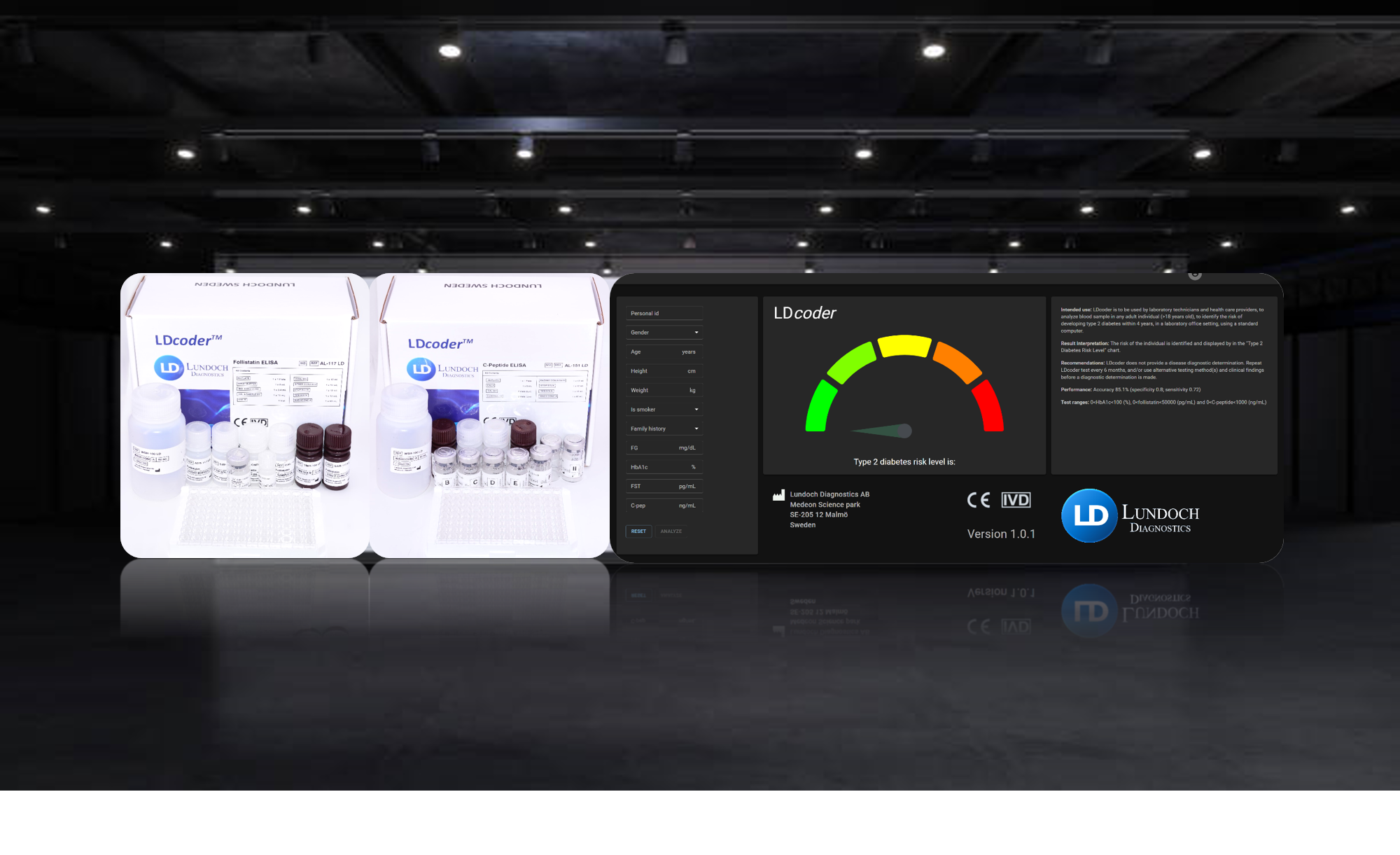Click the Version 1.0.1 label
This screenshot has height=855, width=1400.
[1001, 534]
